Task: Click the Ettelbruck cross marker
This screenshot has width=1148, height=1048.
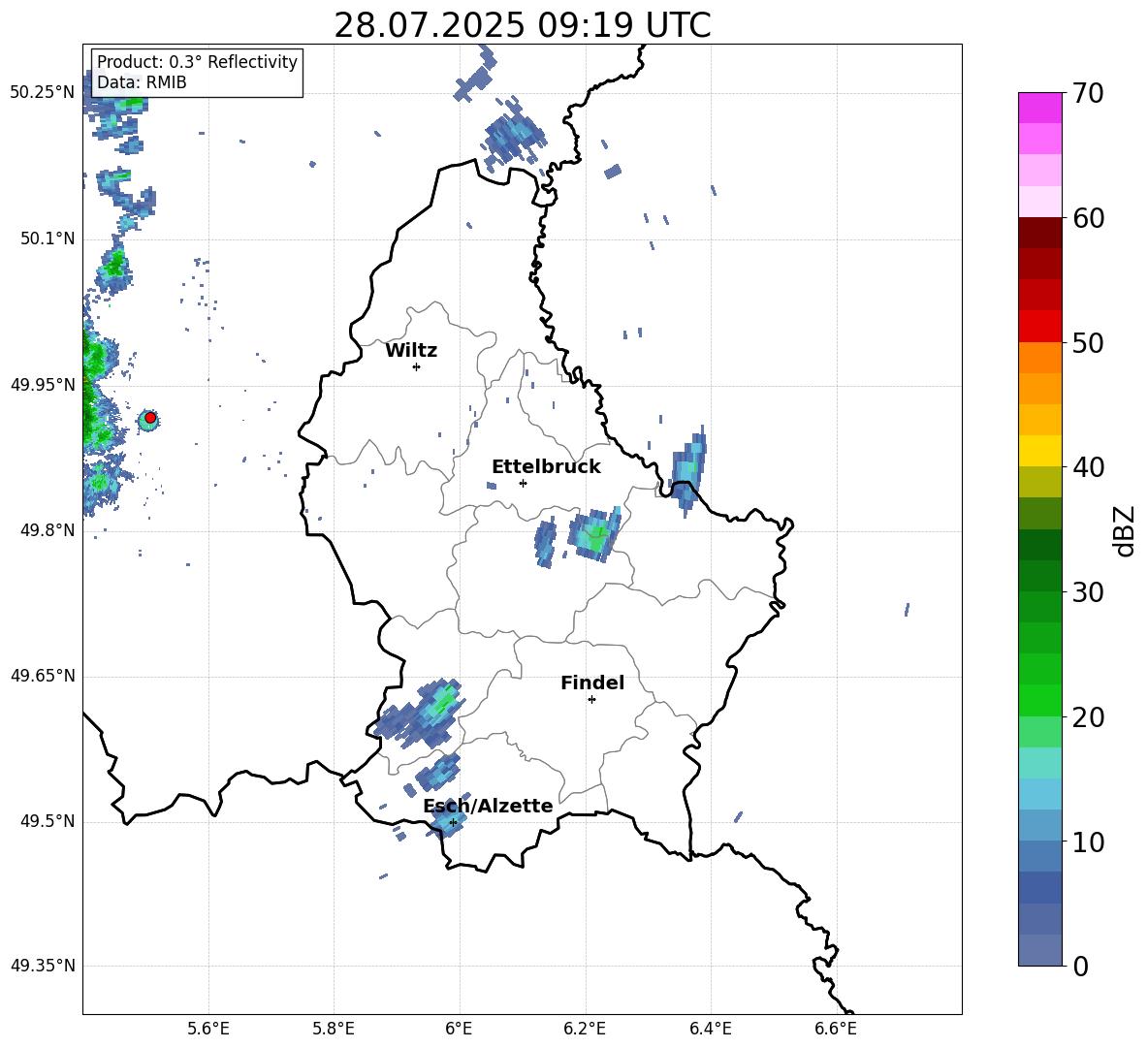Action: click(523, 483)
